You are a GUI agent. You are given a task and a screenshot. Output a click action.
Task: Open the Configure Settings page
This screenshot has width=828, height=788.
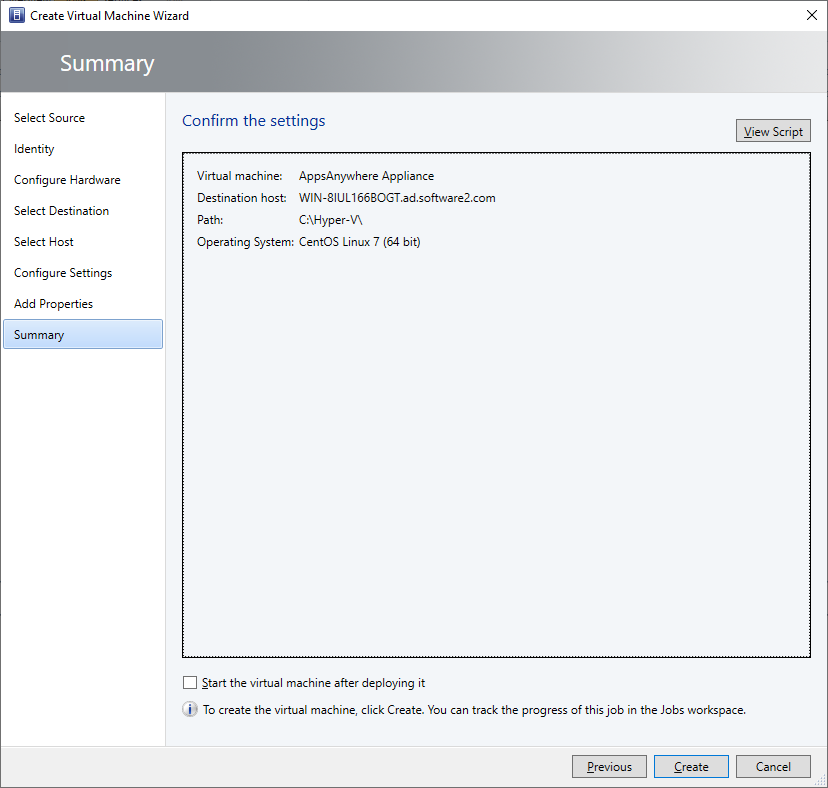(63, 273)
